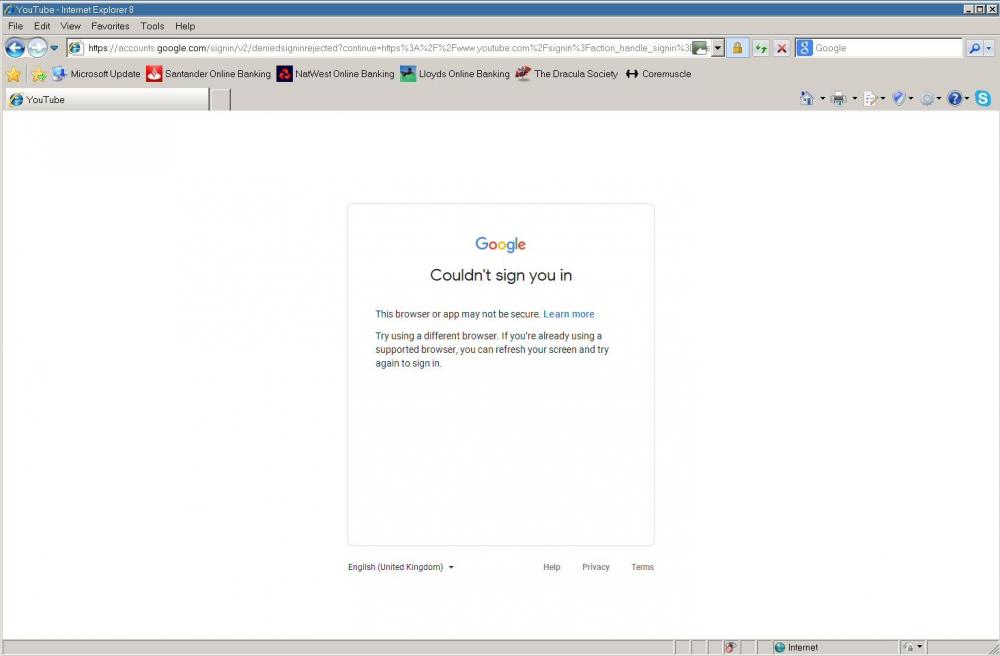Click the Print icon in command bar

point(838,98)
